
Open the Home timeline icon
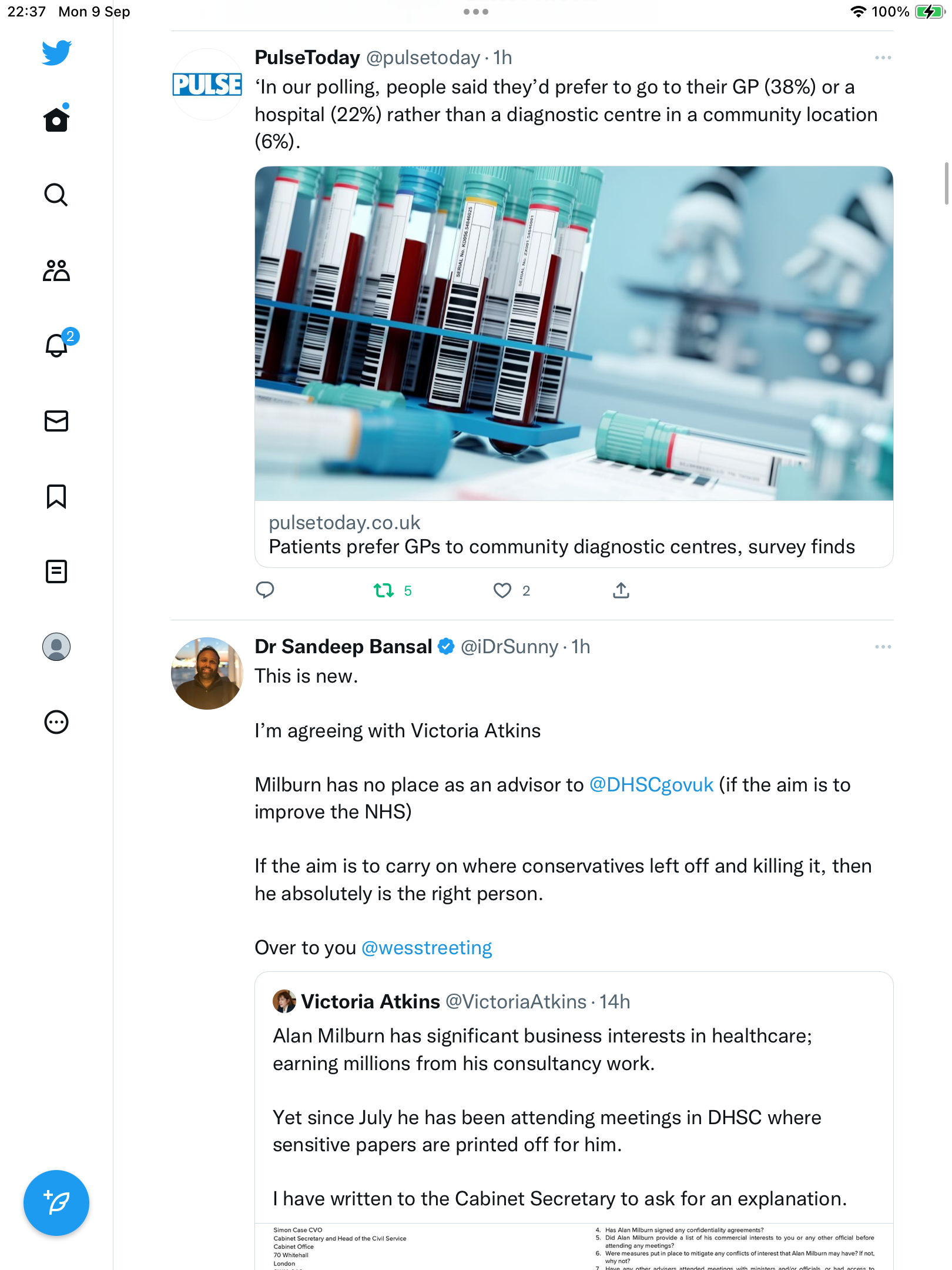[x=56, y=118]
